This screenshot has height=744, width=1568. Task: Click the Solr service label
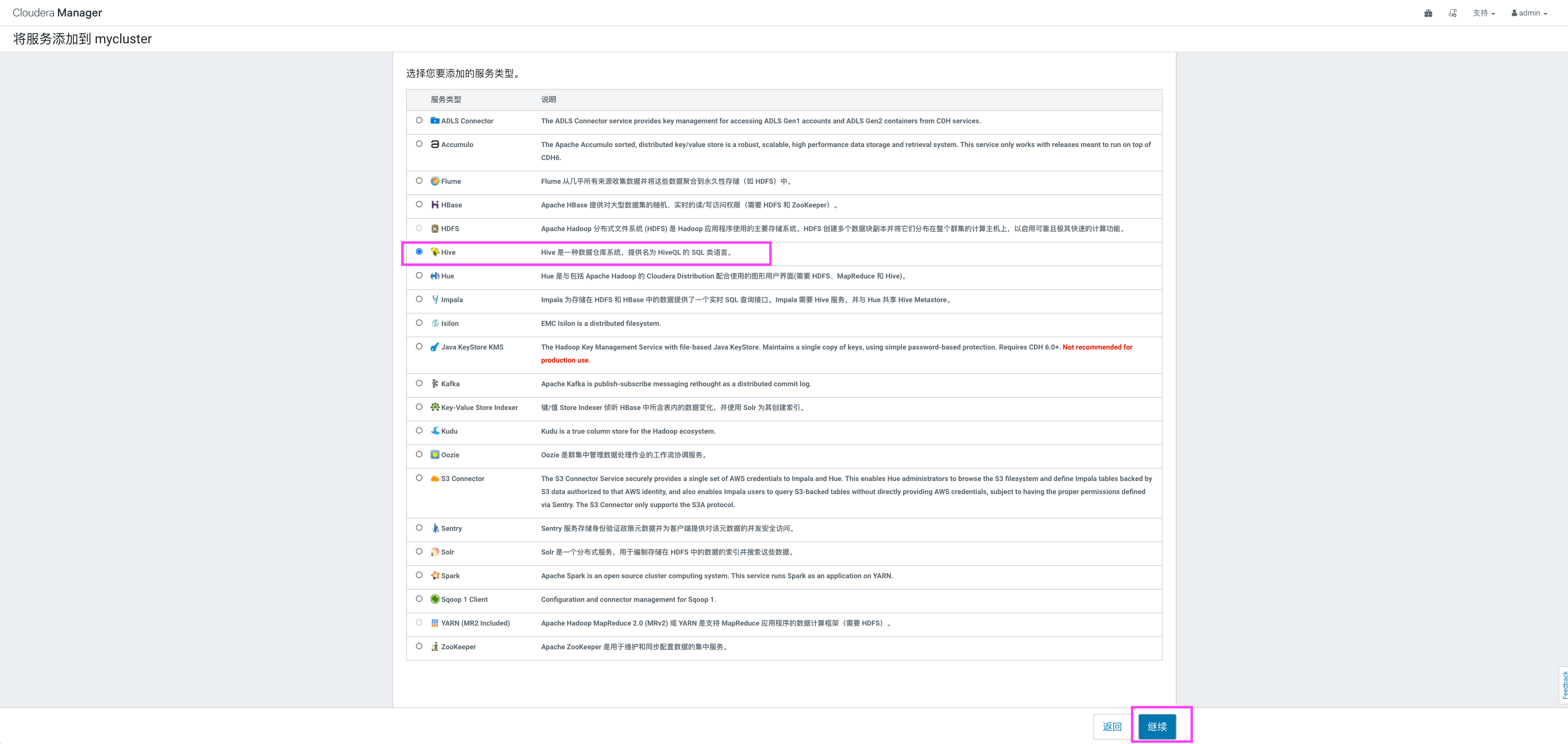pos(447,552)
